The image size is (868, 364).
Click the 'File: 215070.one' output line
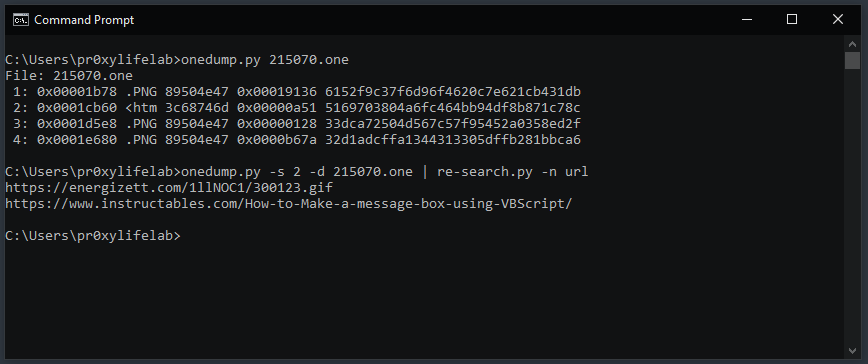(x=69, y=75)
